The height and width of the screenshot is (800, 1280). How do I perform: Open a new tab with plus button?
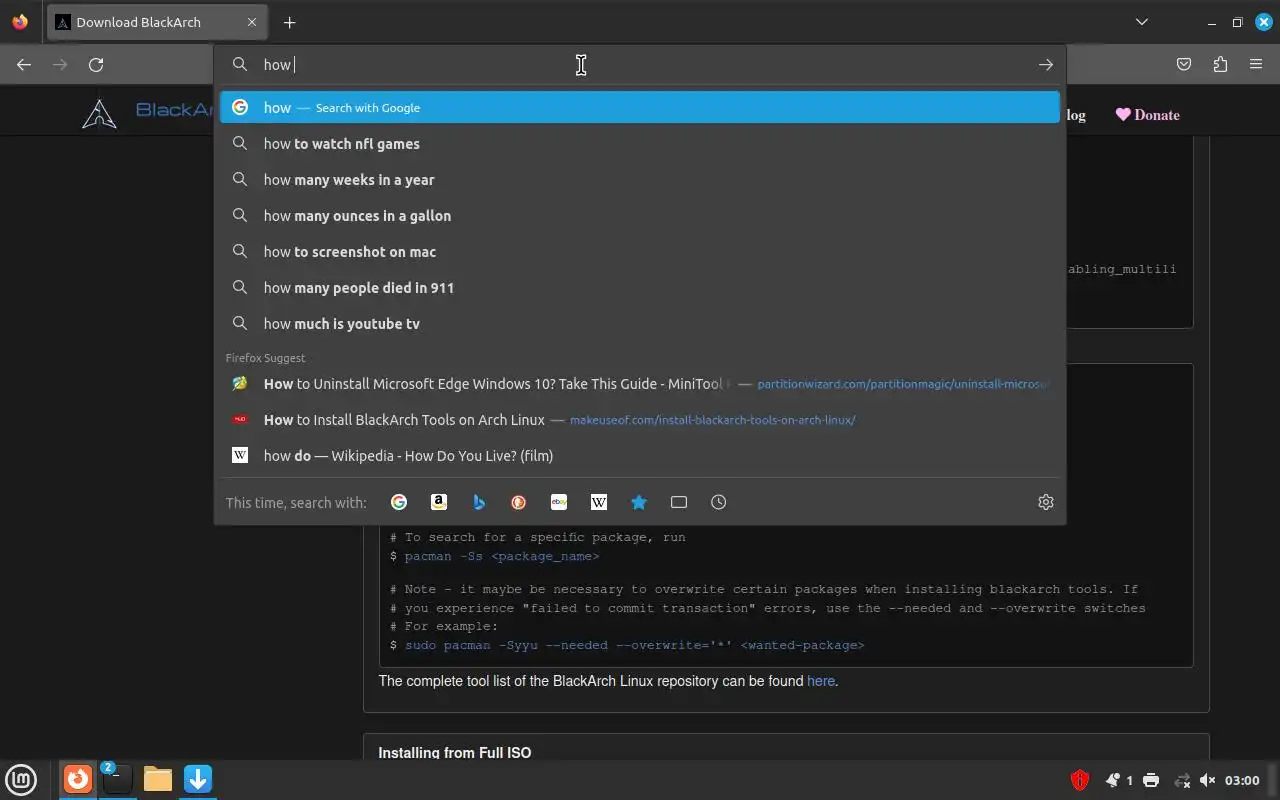click(289, 22)
